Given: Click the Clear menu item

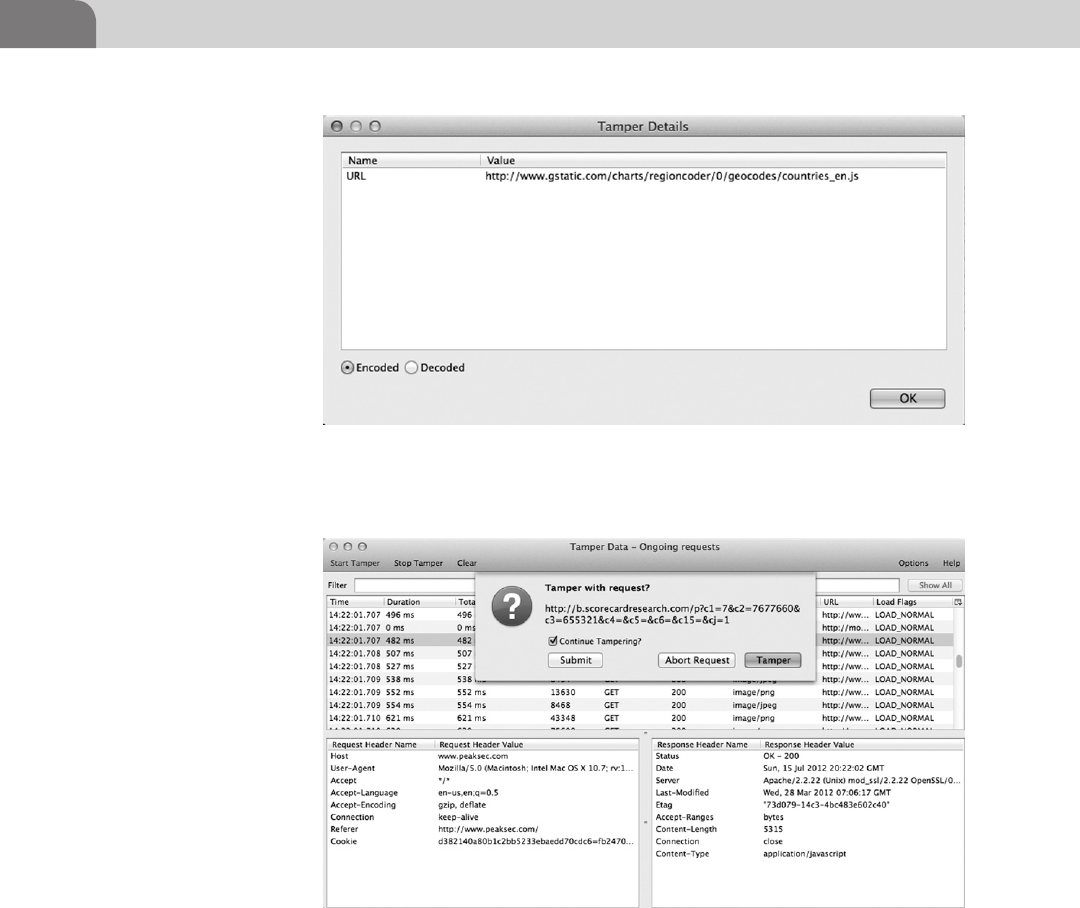Looking at the screenshot, I should click(466, 563).
